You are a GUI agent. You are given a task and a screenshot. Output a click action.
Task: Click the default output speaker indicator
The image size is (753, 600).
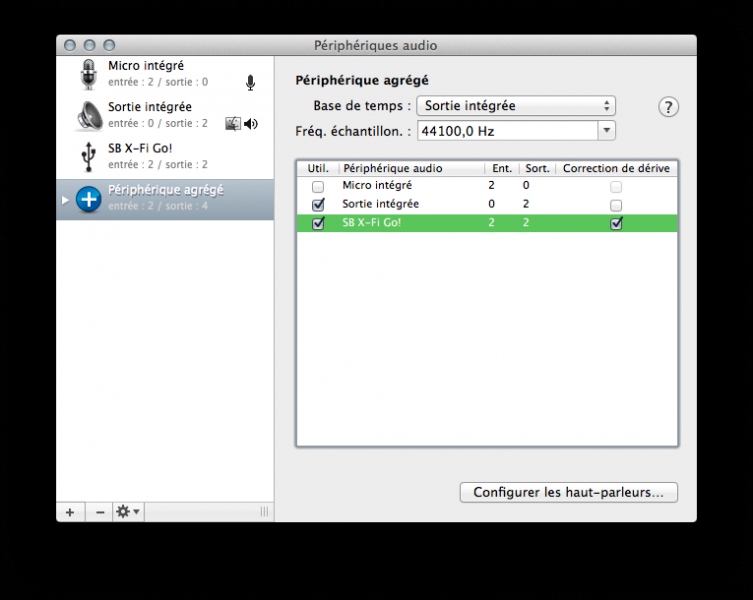(x=251, y=124)
